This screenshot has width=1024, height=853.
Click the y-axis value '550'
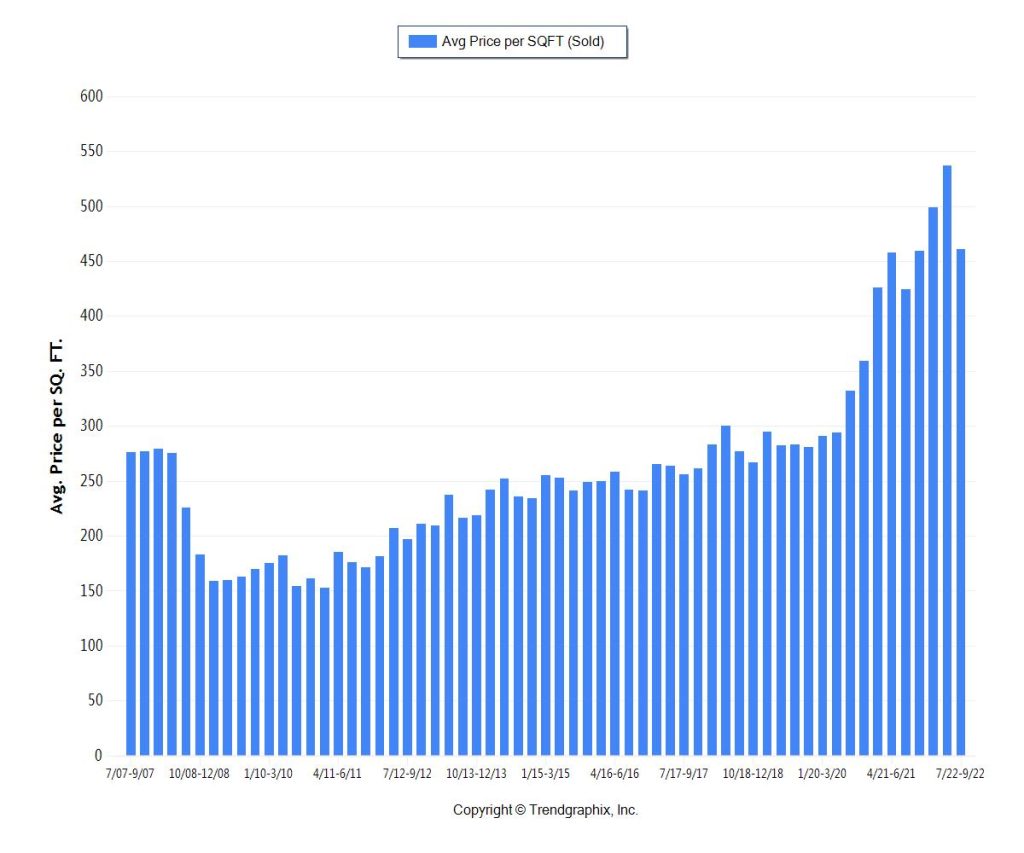(x=91, y=152)
